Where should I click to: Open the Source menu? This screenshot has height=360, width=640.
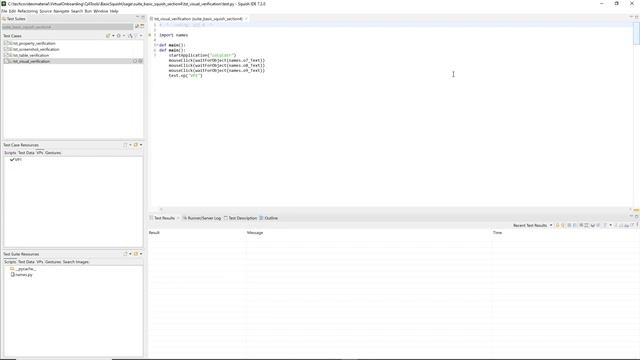[45, 11]
